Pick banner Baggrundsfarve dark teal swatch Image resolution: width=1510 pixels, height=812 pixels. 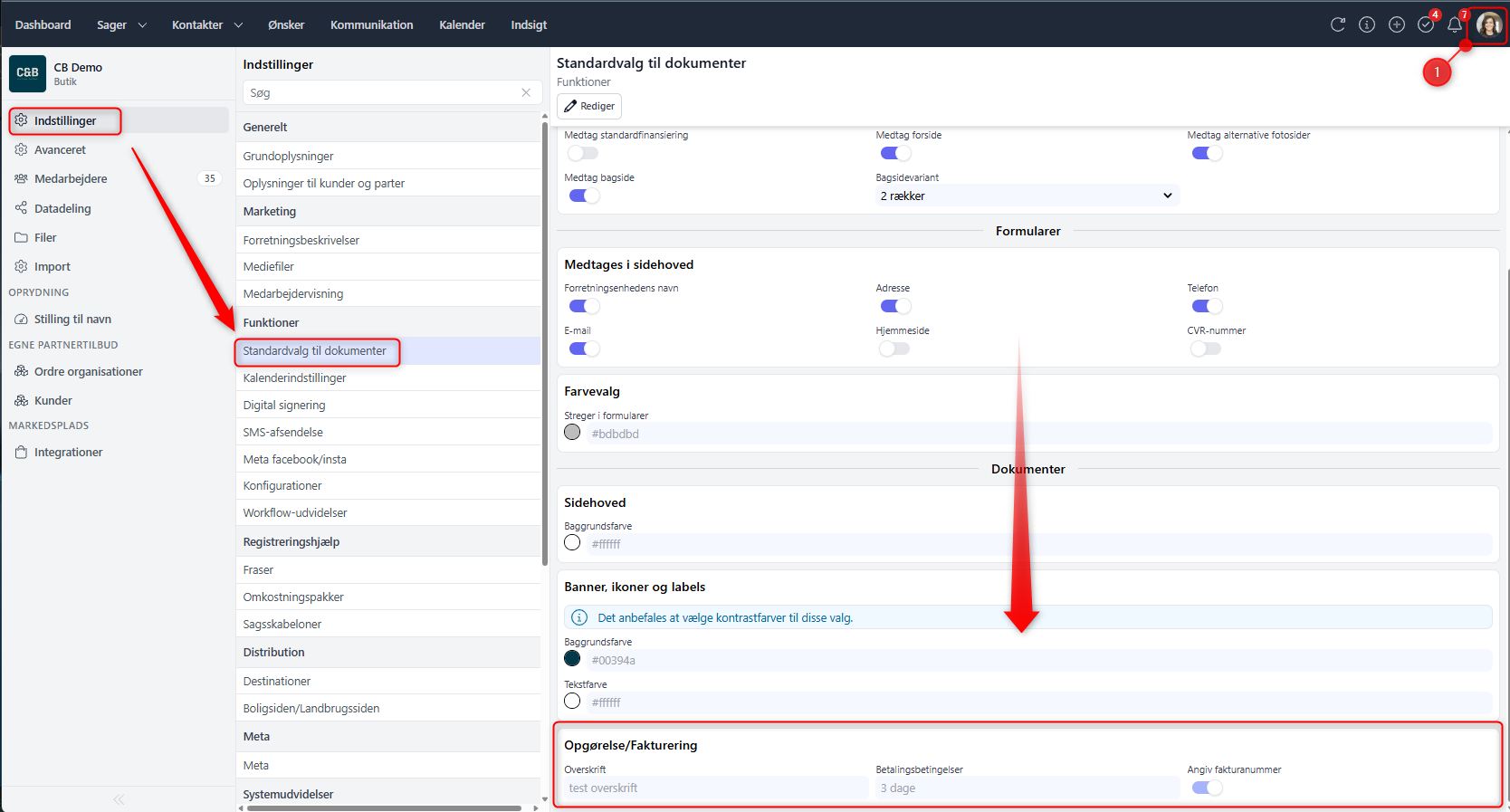click(572, 658)
